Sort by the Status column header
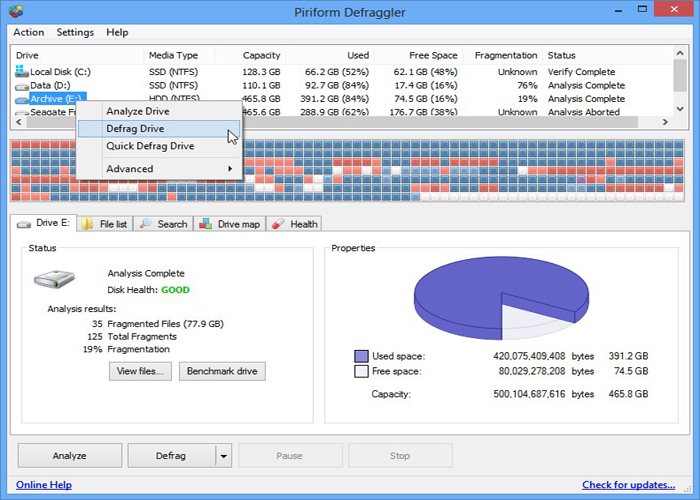 [x=608, y=55]
